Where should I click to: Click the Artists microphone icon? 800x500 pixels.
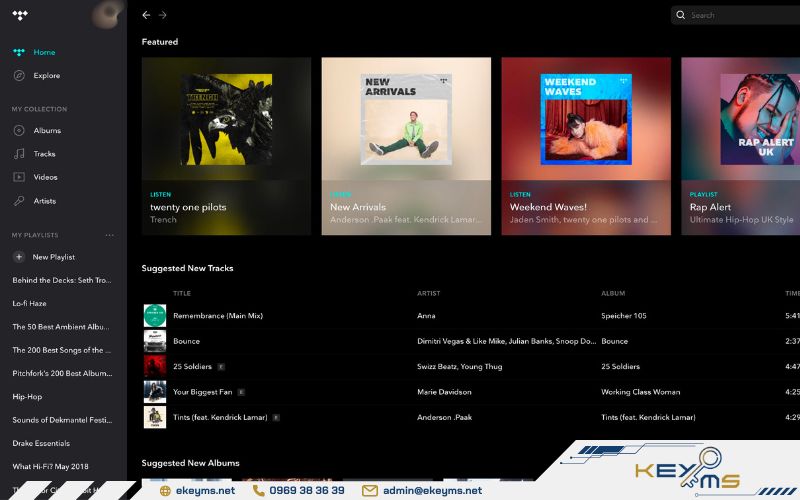pyautogui.click(x=19, y=201)
